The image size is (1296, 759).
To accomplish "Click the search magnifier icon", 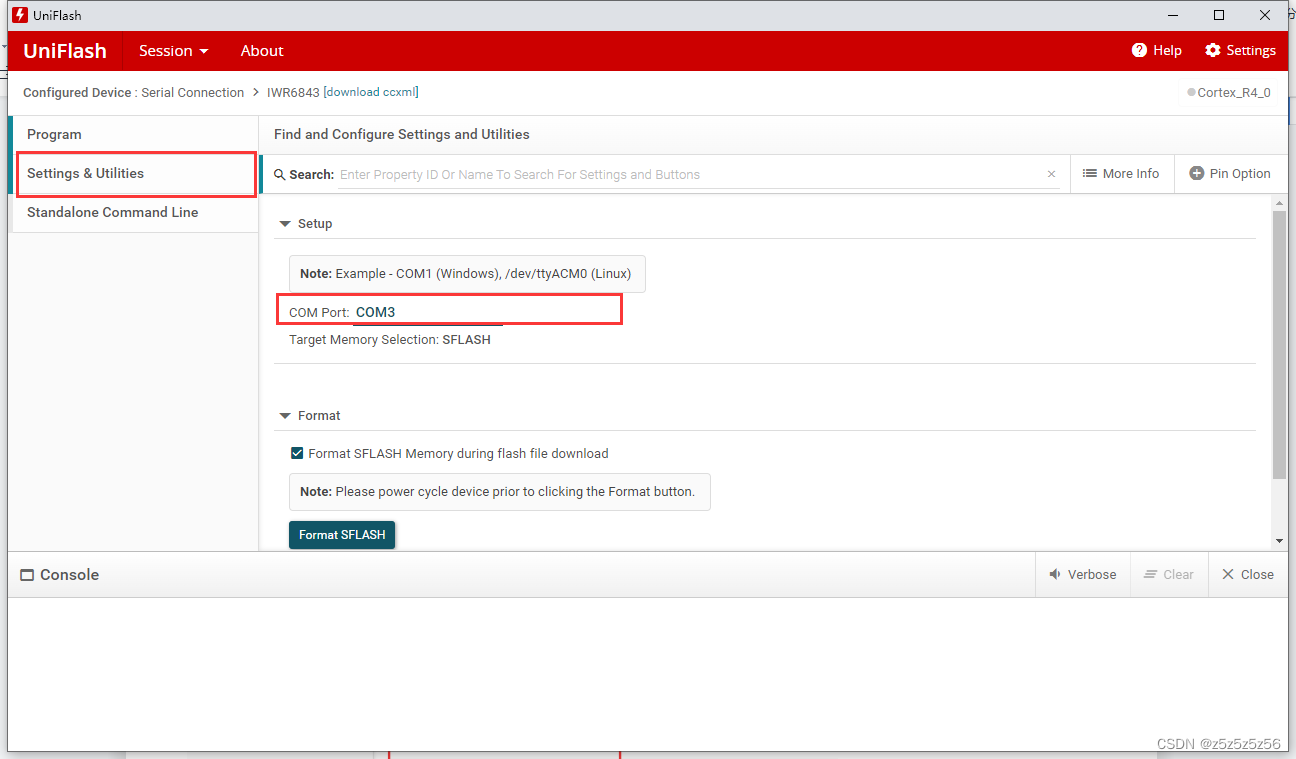I will point(280,174).
